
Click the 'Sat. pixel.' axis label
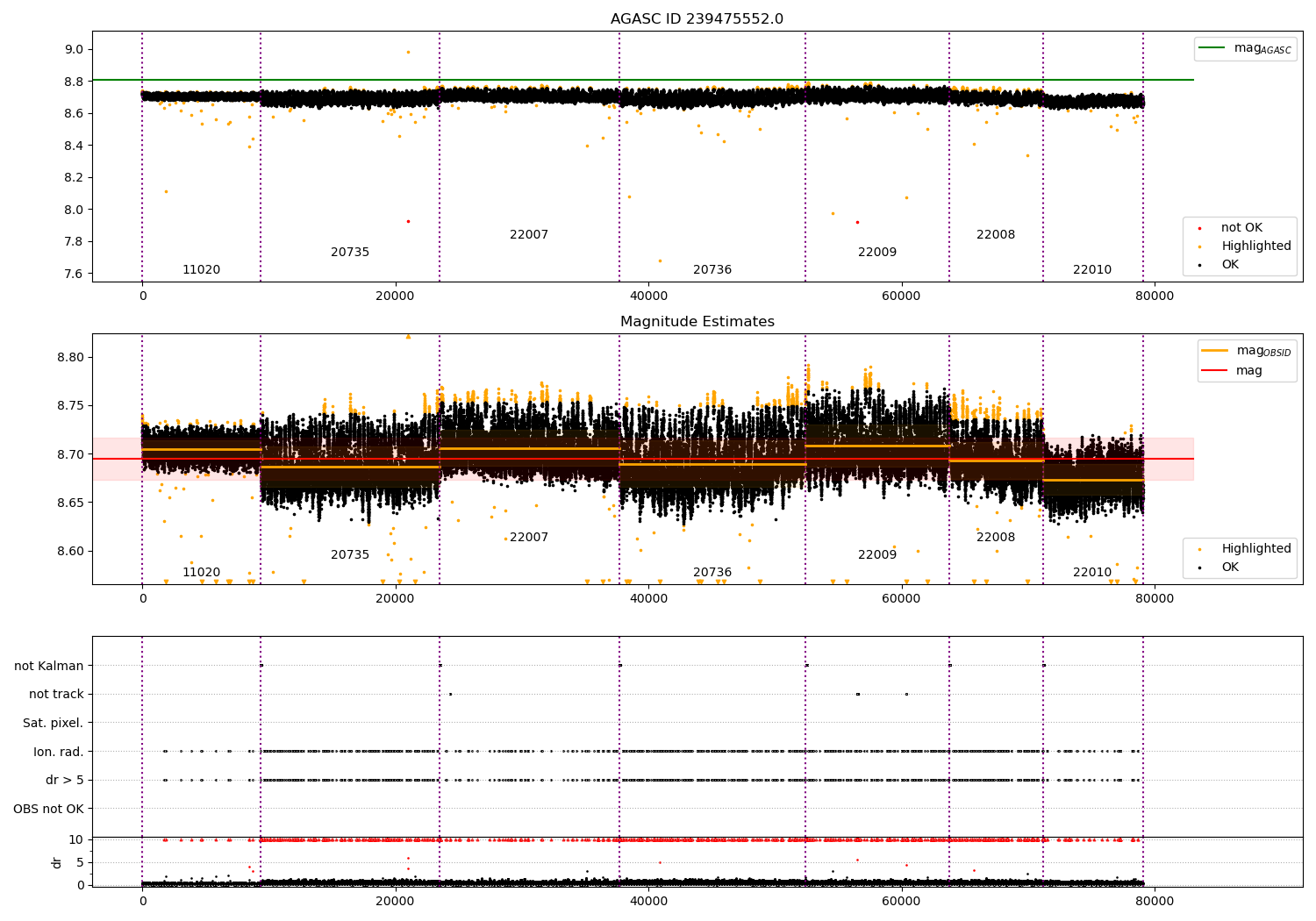(x=53, y=724)
